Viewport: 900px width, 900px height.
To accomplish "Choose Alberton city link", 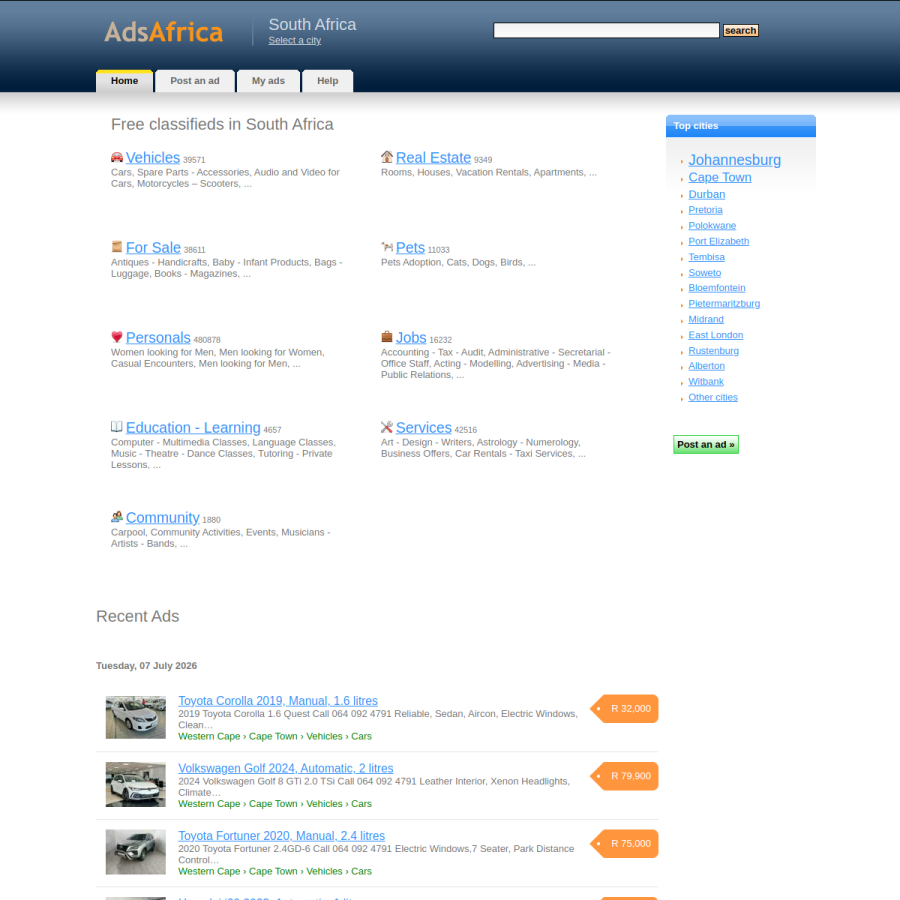I will point(707,366).
